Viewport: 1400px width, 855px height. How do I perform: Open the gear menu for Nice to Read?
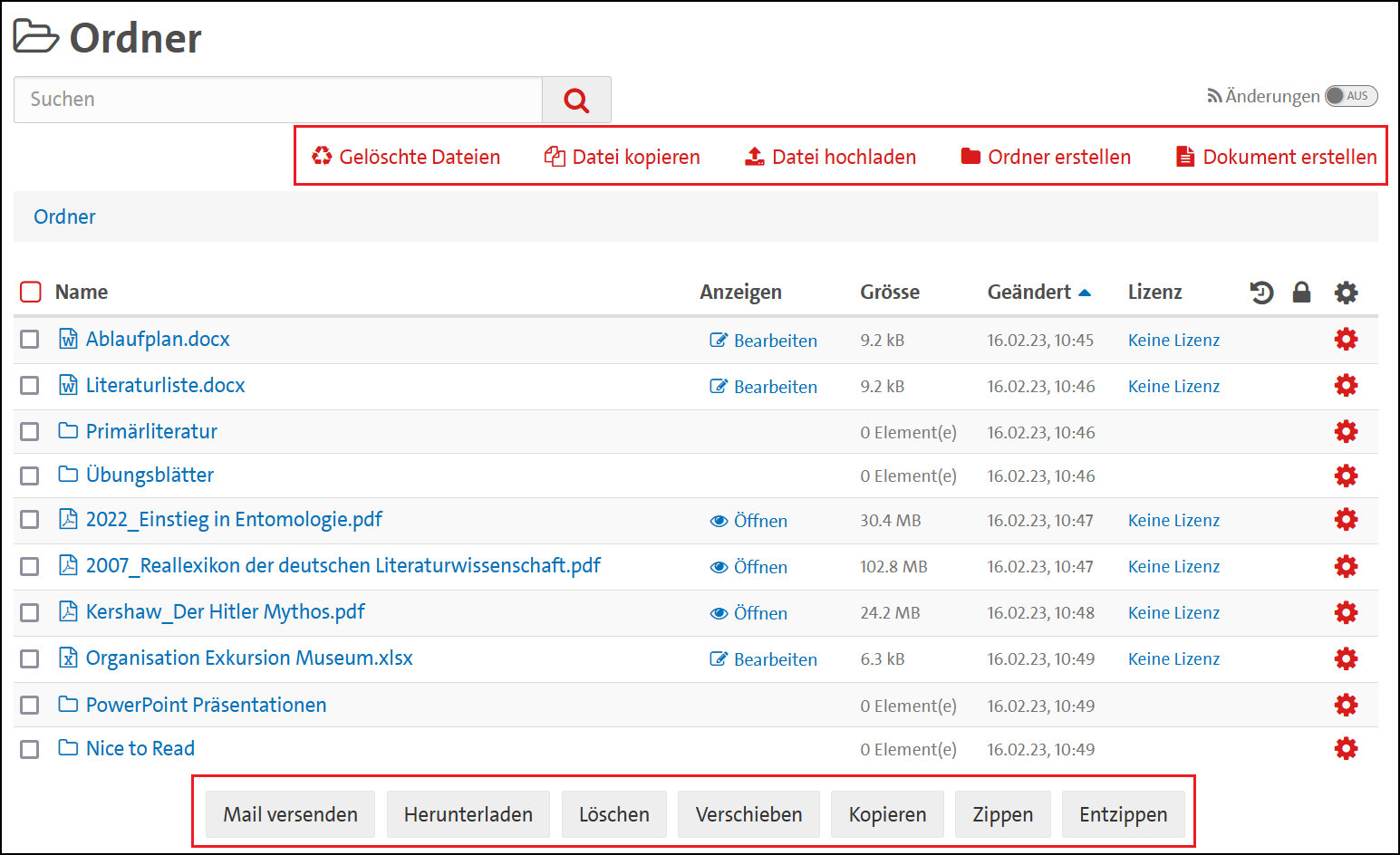[1346, 748]
